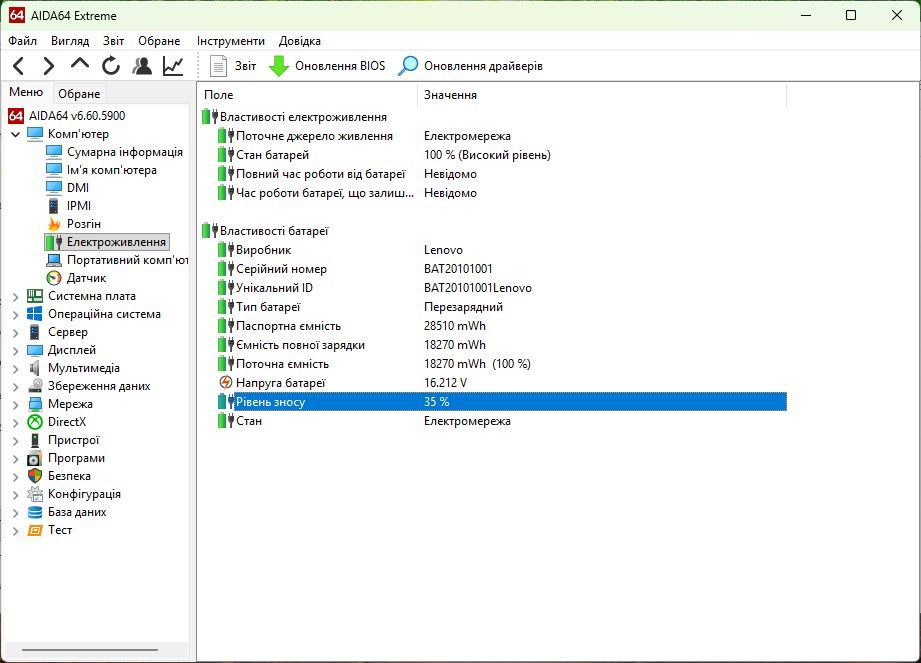Switch to the Меню tab
This screenshot has width=921, height=663.
[26, 92]
